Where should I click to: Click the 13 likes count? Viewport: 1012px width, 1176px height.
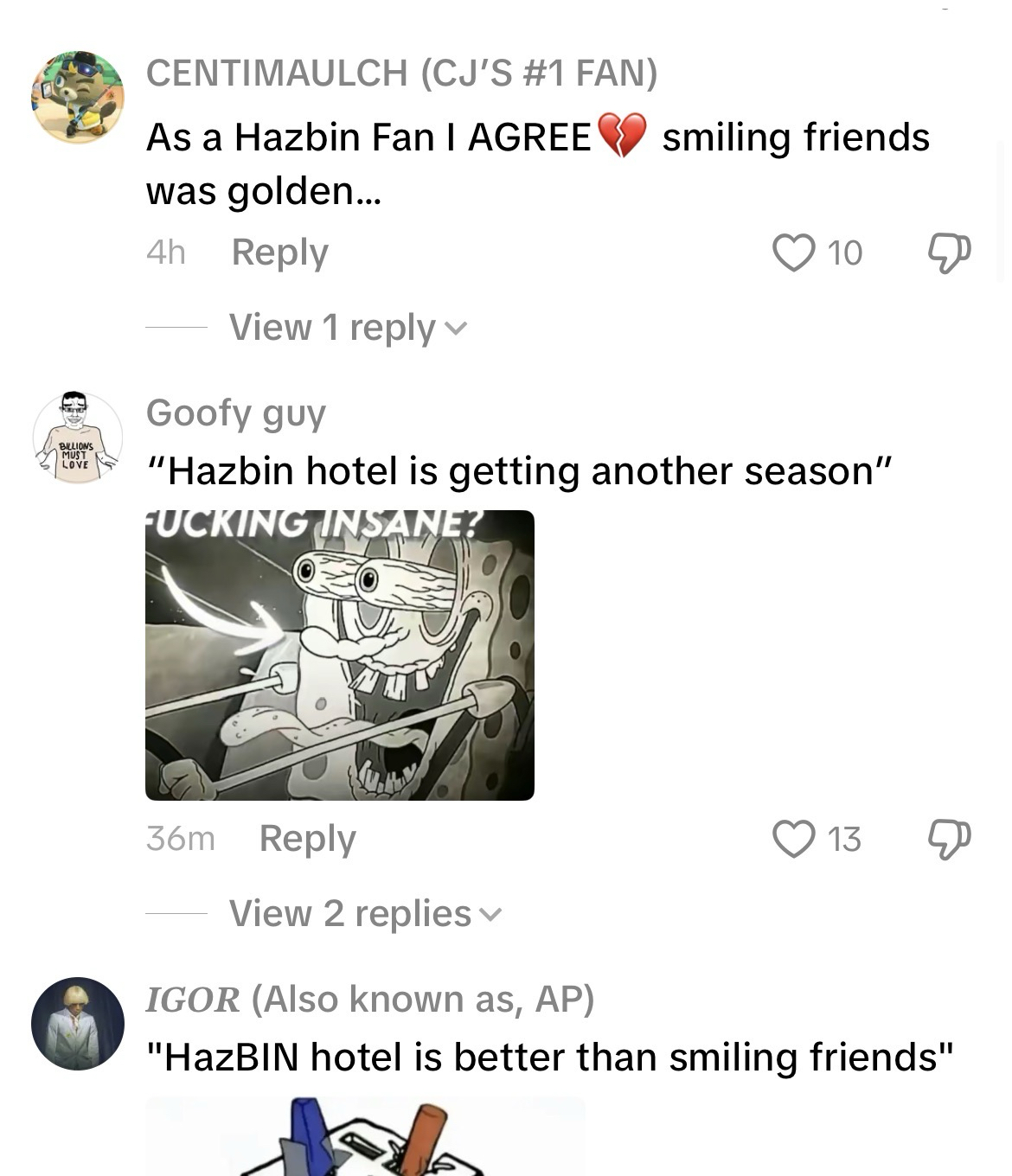pyautogui.click(x=845, y=840)
